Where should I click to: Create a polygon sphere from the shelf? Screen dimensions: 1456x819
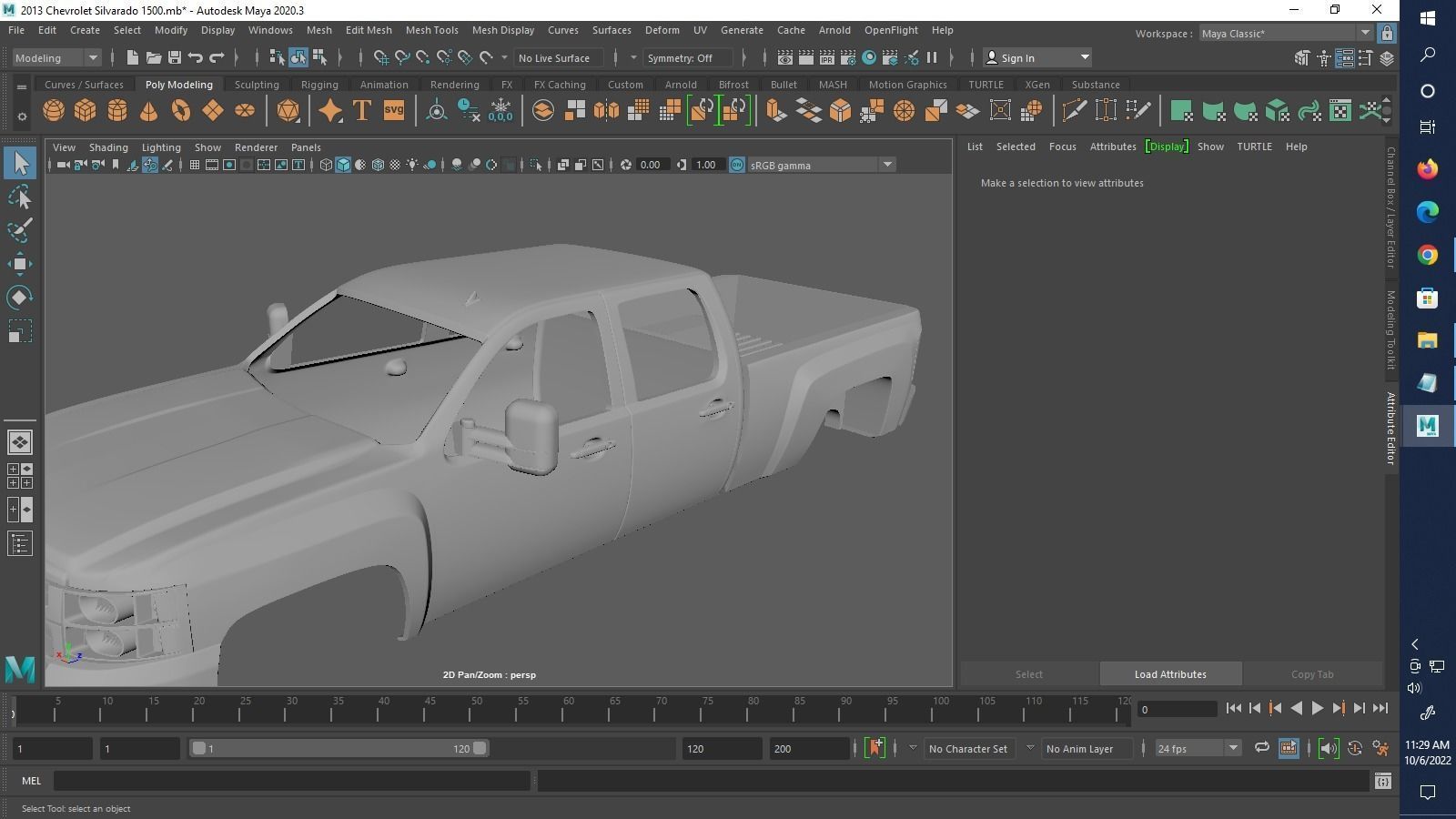54,111
